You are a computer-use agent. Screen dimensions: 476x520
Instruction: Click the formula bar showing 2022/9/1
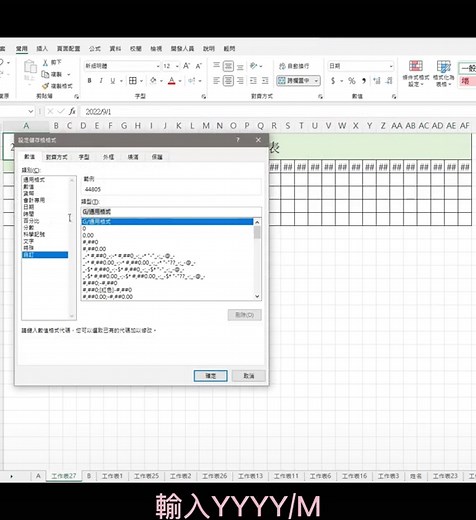[x=277, y=111]
